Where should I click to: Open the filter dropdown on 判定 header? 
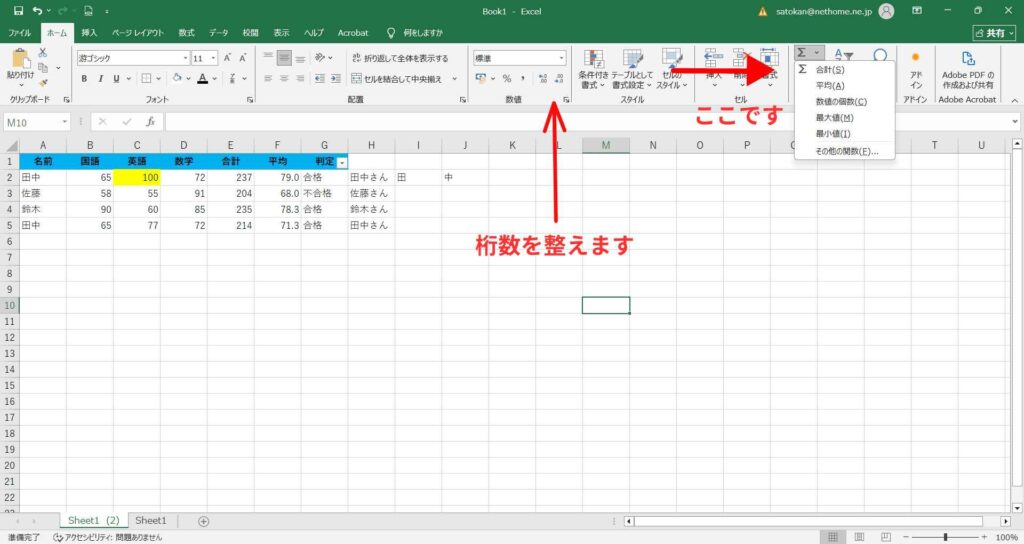[342, 161]
